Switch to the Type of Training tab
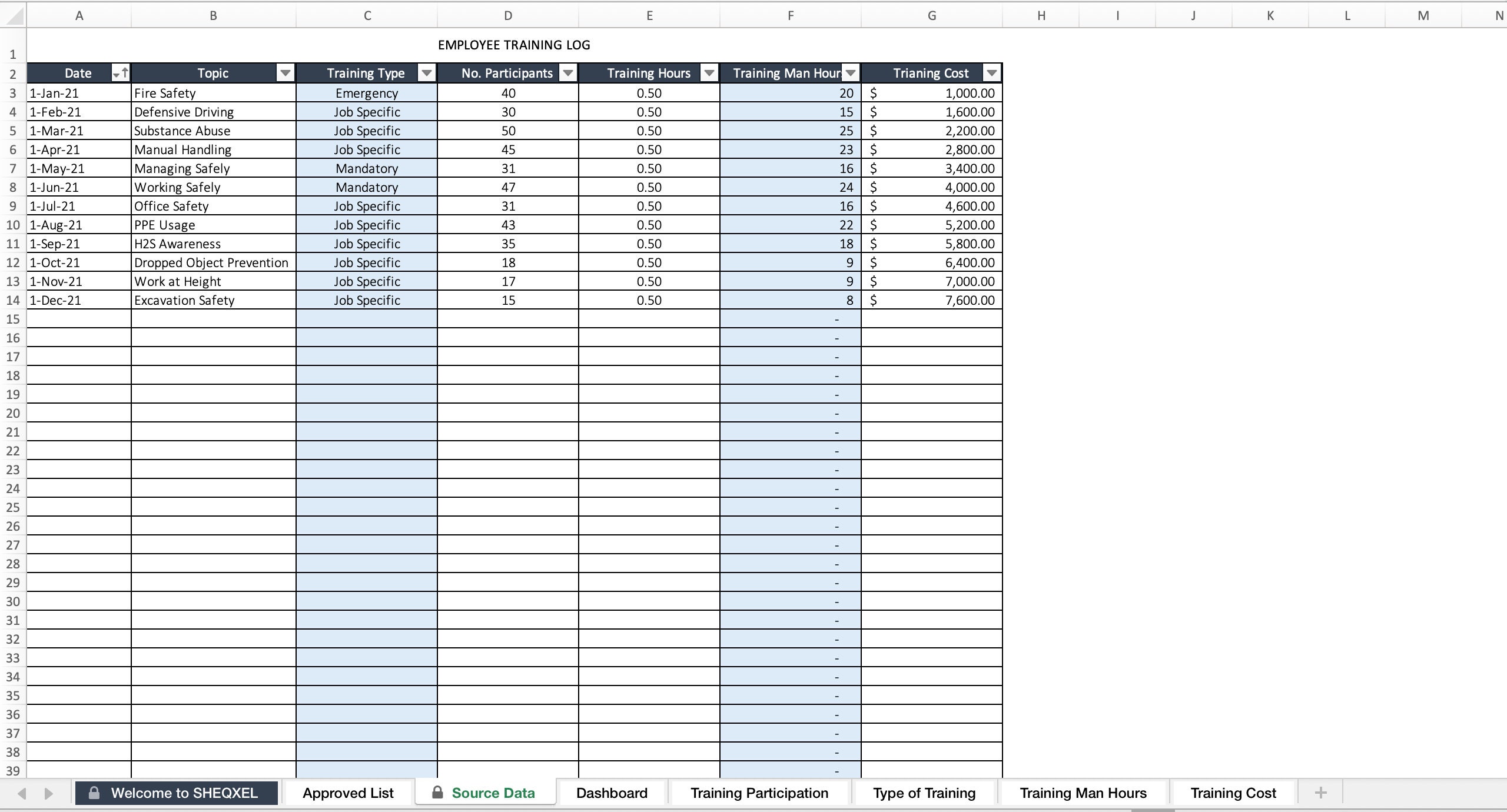1507x812 pixels. [923, 793]
